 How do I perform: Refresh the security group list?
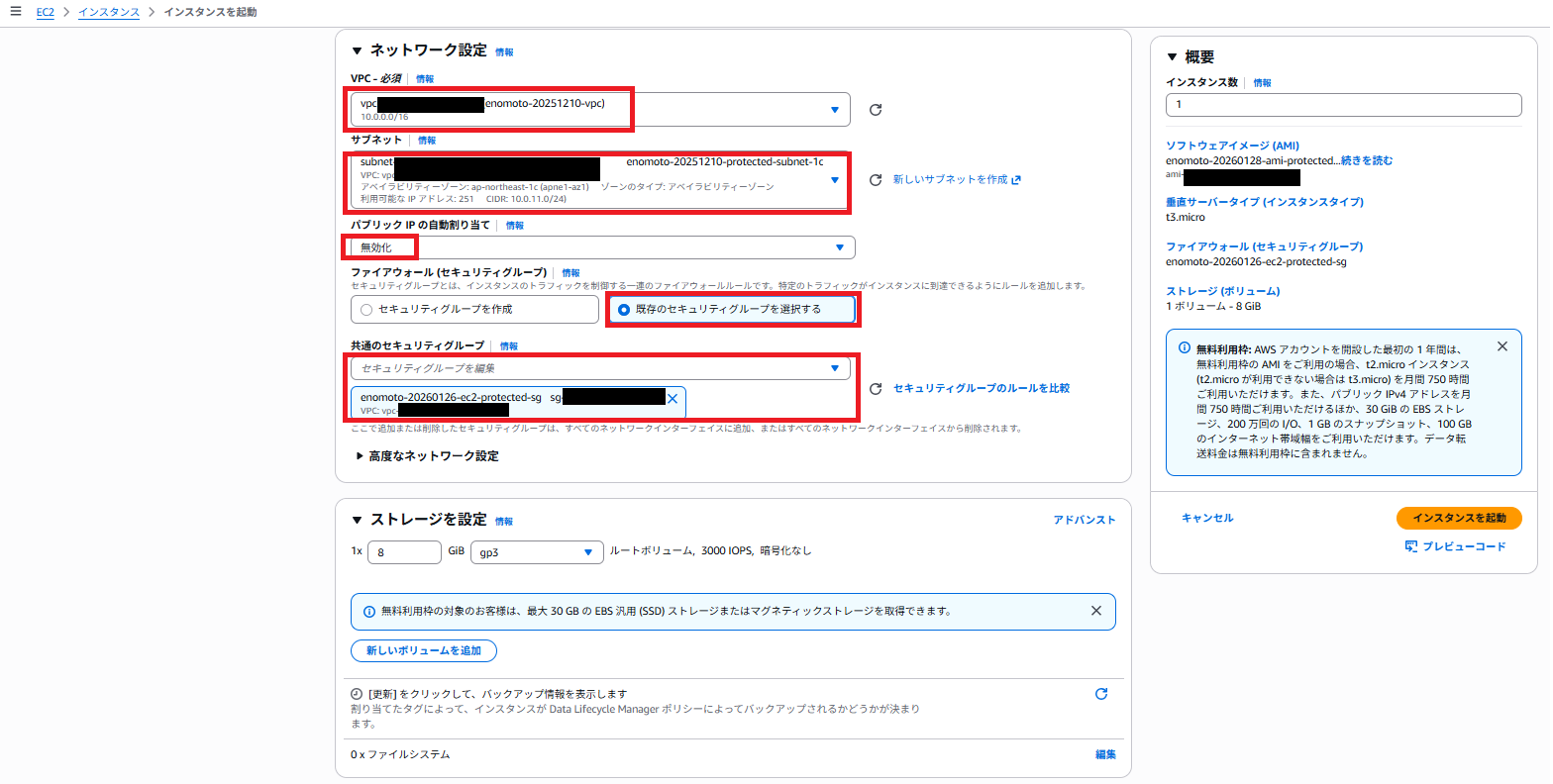tap(876, 389)
